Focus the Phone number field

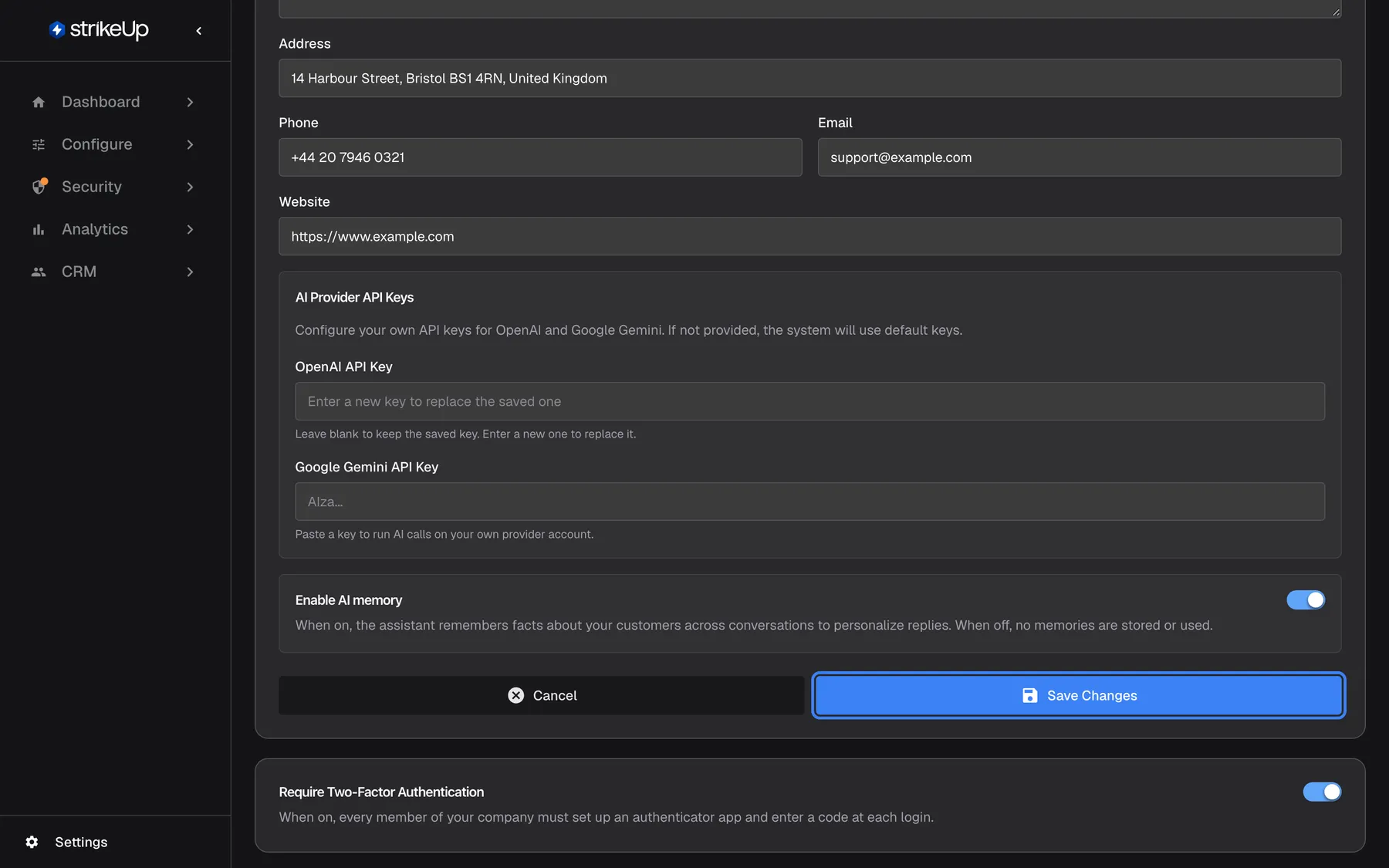click(x=540, y=157)
